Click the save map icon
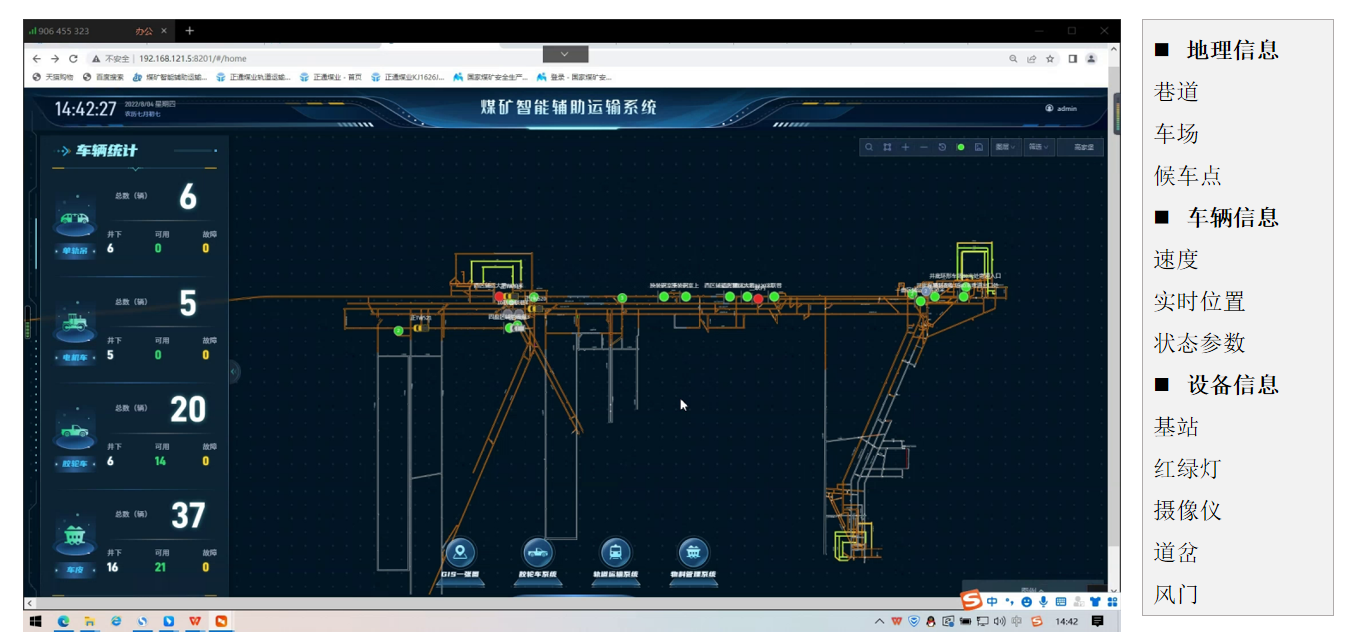 coord(978,147)
